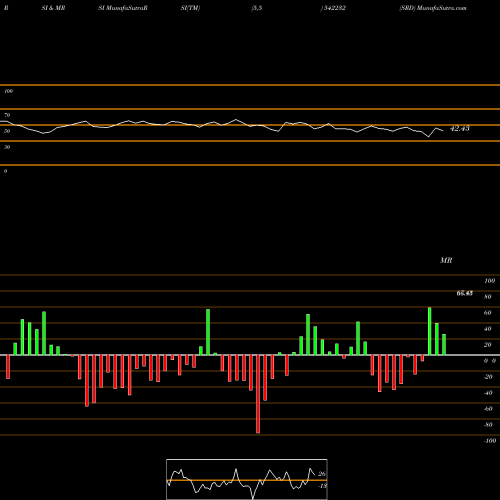The image size is (500, 500).
Task: Click the last green bar in MR histogram
Action: 444,345
